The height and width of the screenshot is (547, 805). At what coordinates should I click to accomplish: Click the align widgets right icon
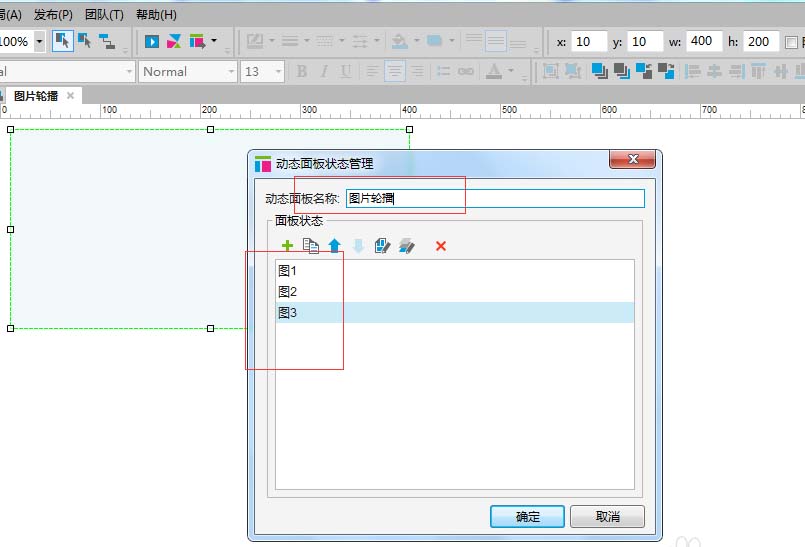point(736,71)
